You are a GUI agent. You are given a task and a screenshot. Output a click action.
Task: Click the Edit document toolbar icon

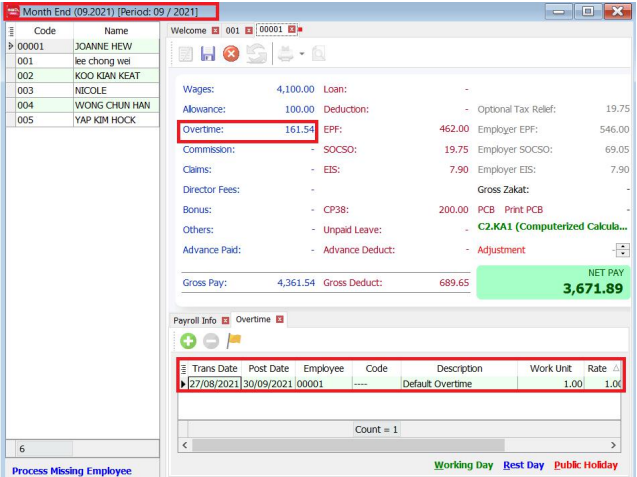pos(186,54)
